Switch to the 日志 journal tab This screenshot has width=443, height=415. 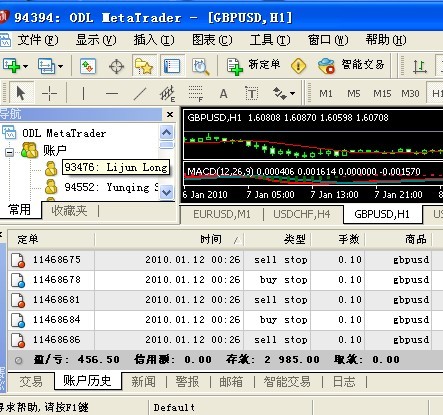click(345, 382)
